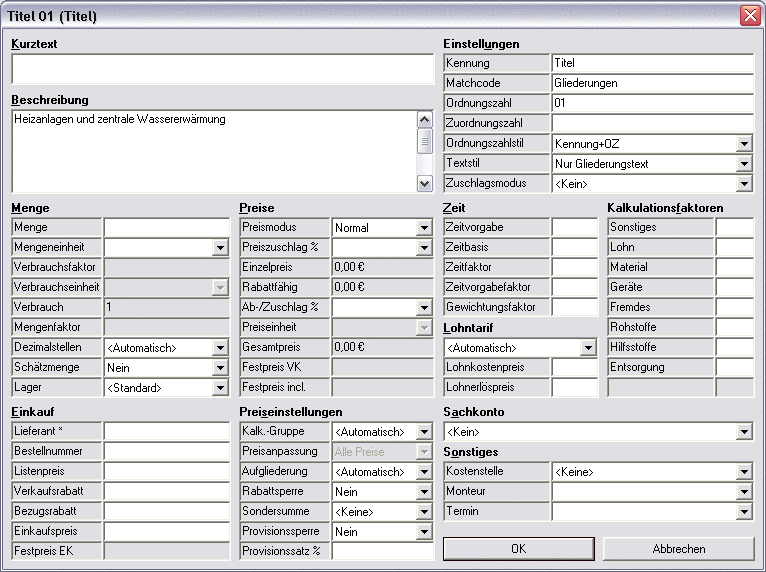This screenshot has width=766, height=572.
Task: Click the Kennung field containing Titel
Action: [653, 63]
